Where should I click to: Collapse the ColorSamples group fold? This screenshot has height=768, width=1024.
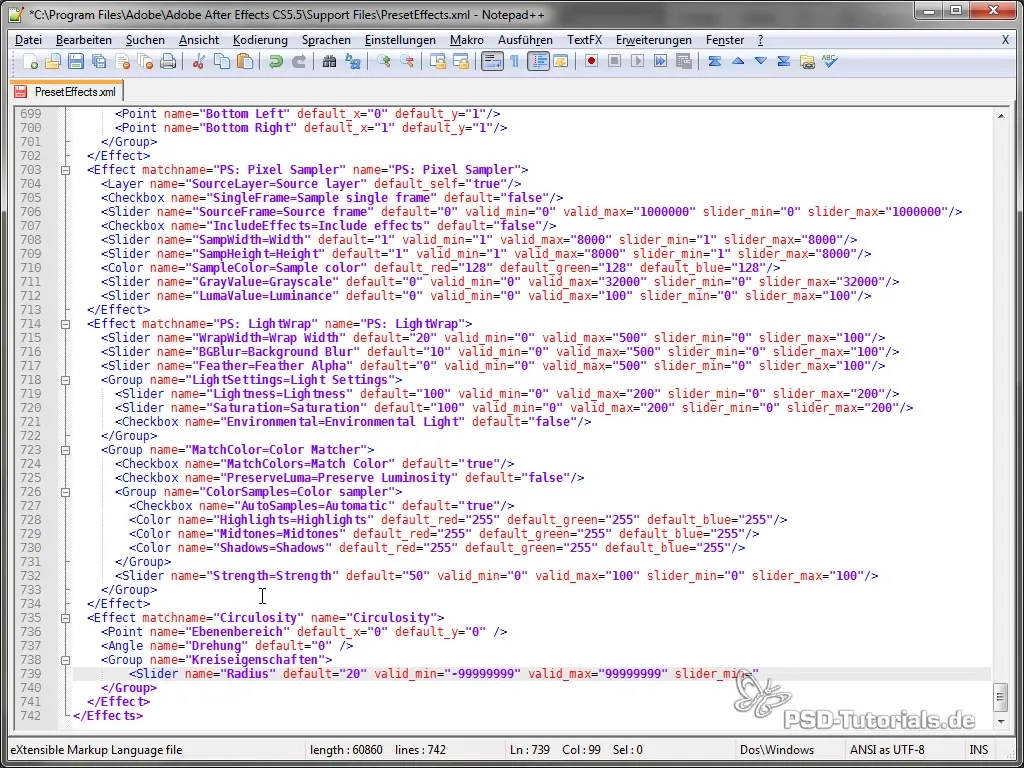pos(65,492)
